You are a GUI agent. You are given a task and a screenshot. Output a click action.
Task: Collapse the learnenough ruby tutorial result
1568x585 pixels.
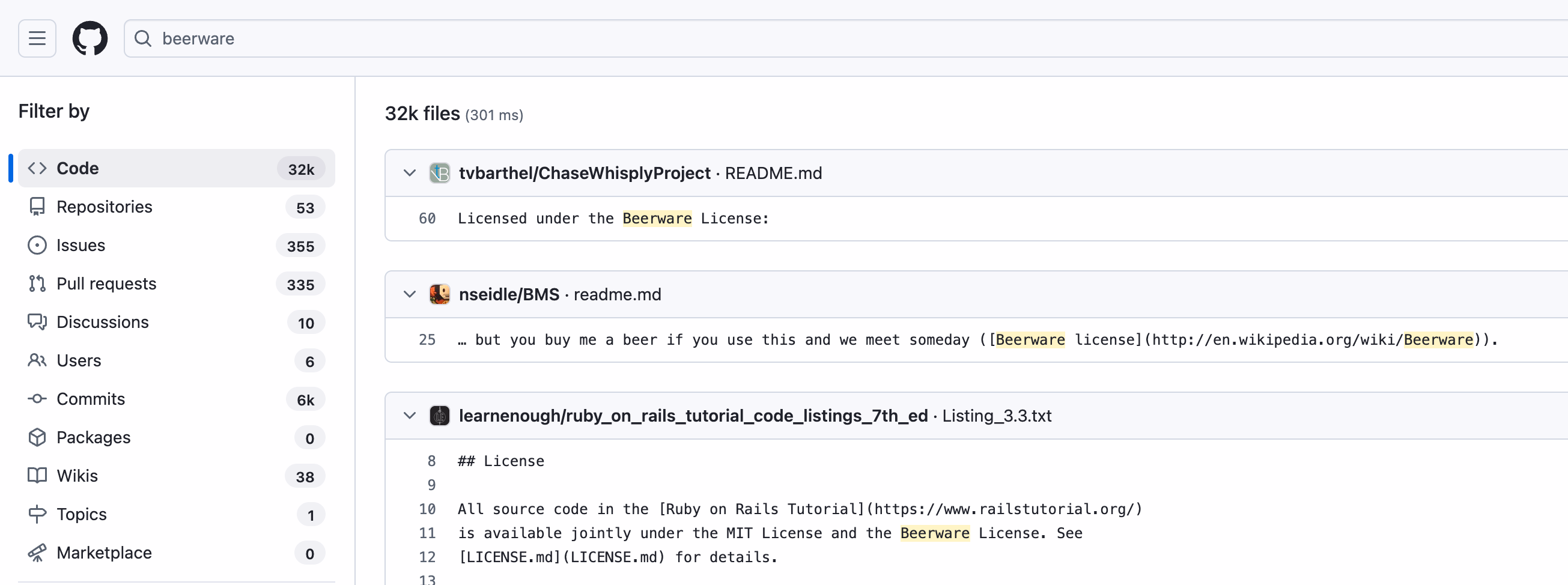(x=409, y=415)
